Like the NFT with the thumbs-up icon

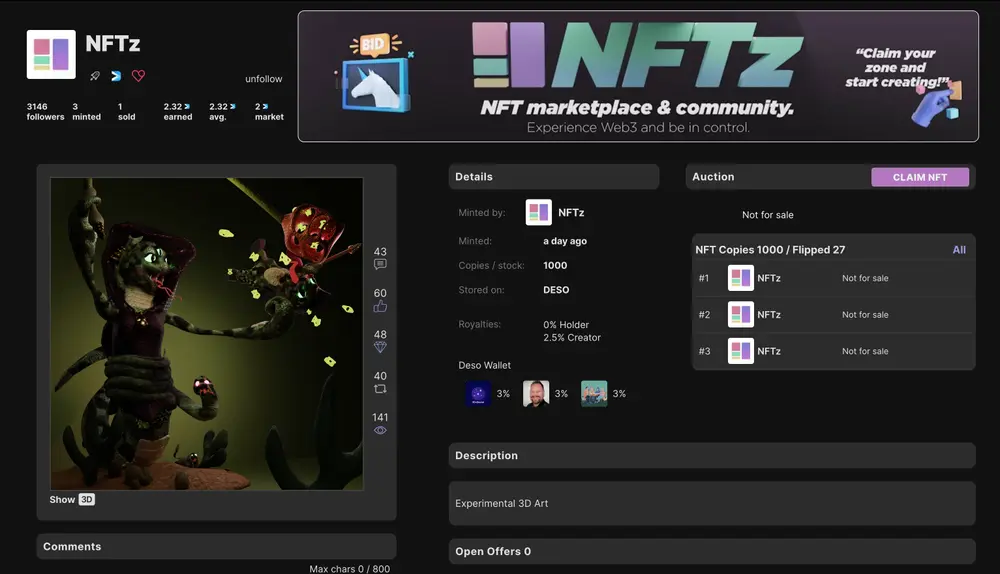pyautogui.click(x=380, y=307)
